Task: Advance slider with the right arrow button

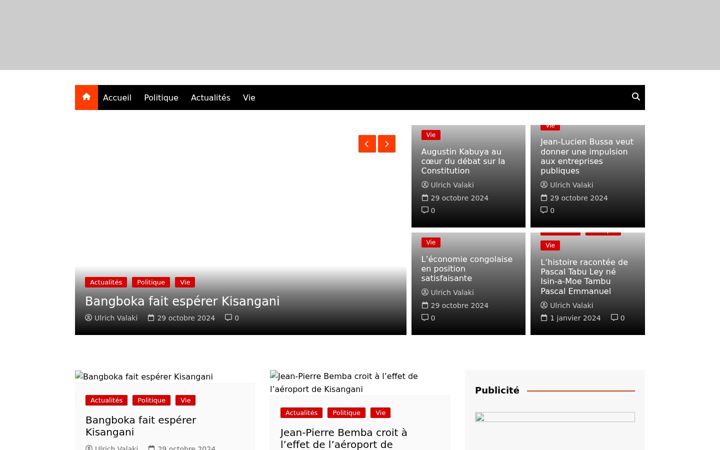Action: [387, 144]
